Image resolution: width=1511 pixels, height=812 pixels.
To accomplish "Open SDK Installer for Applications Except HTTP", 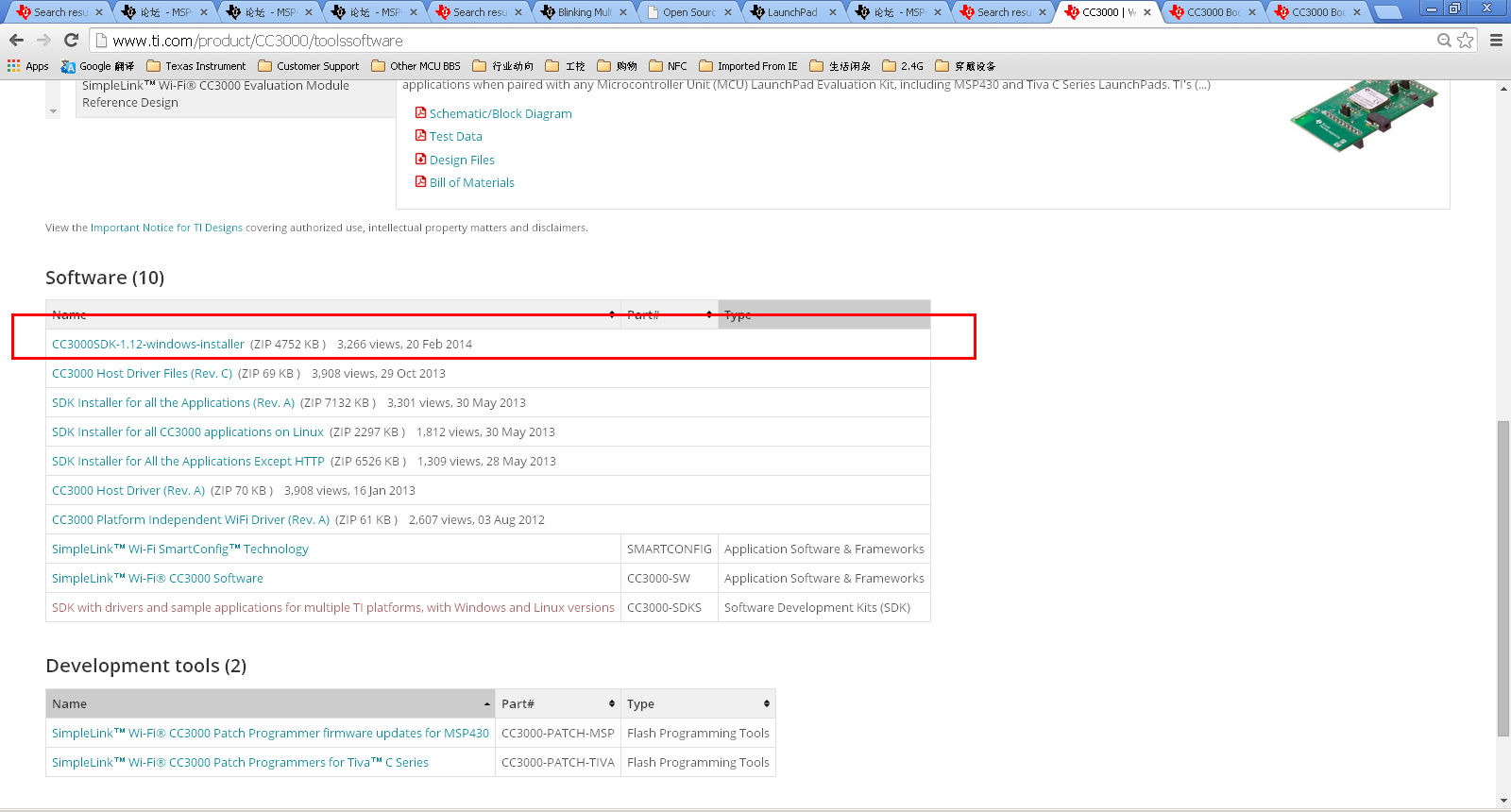I will [x=188, y=461].
